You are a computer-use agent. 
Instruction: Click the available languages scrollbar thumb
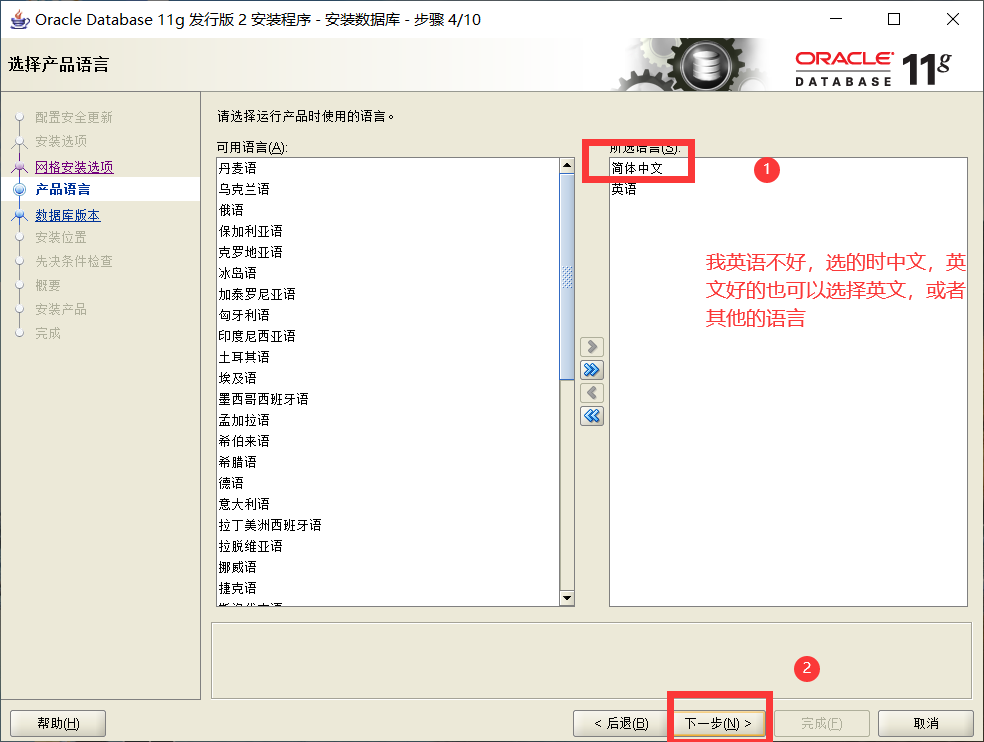[567, 277]
